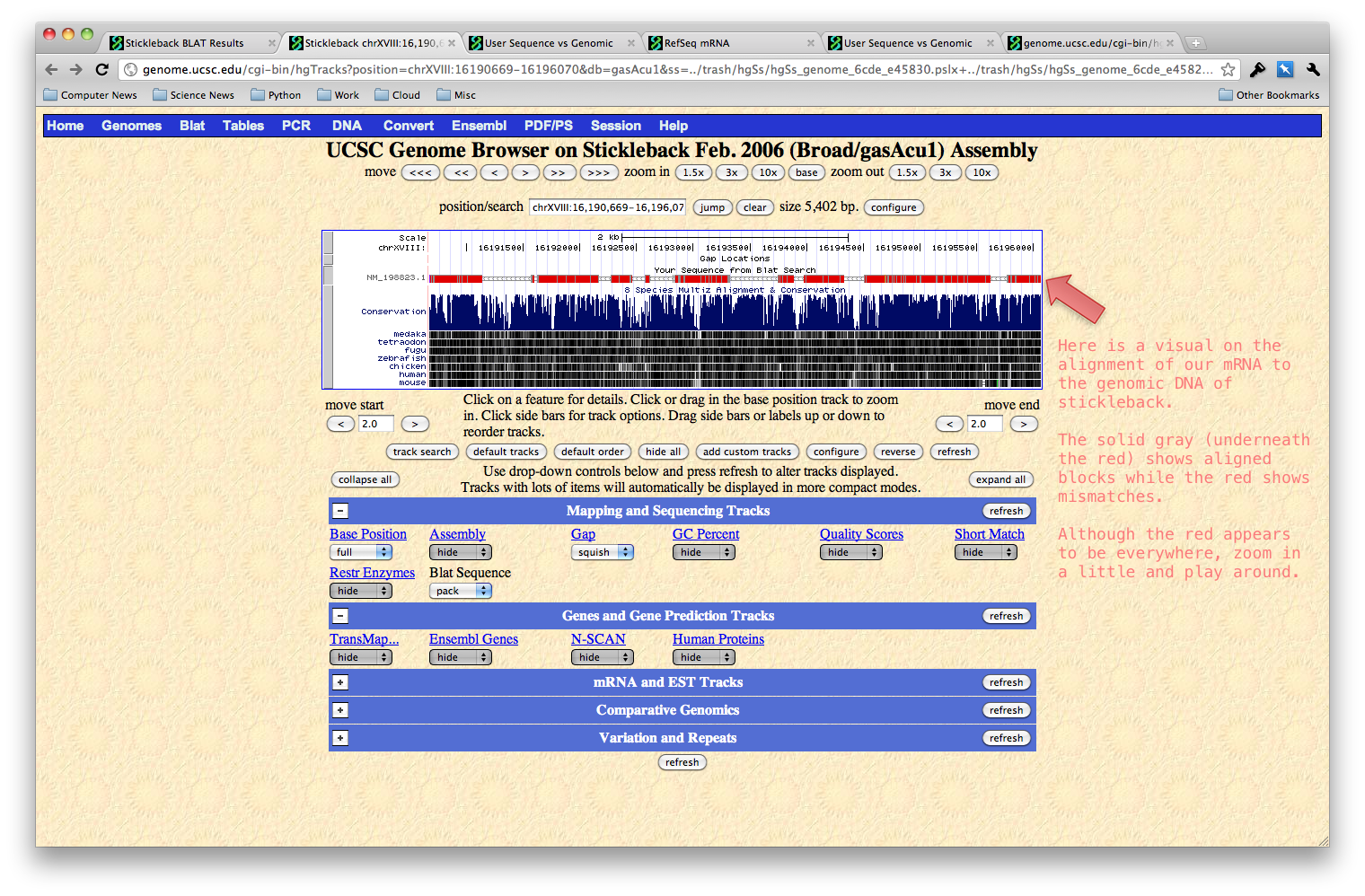Close the RefSeq mRNA tab

click(811, 43)
